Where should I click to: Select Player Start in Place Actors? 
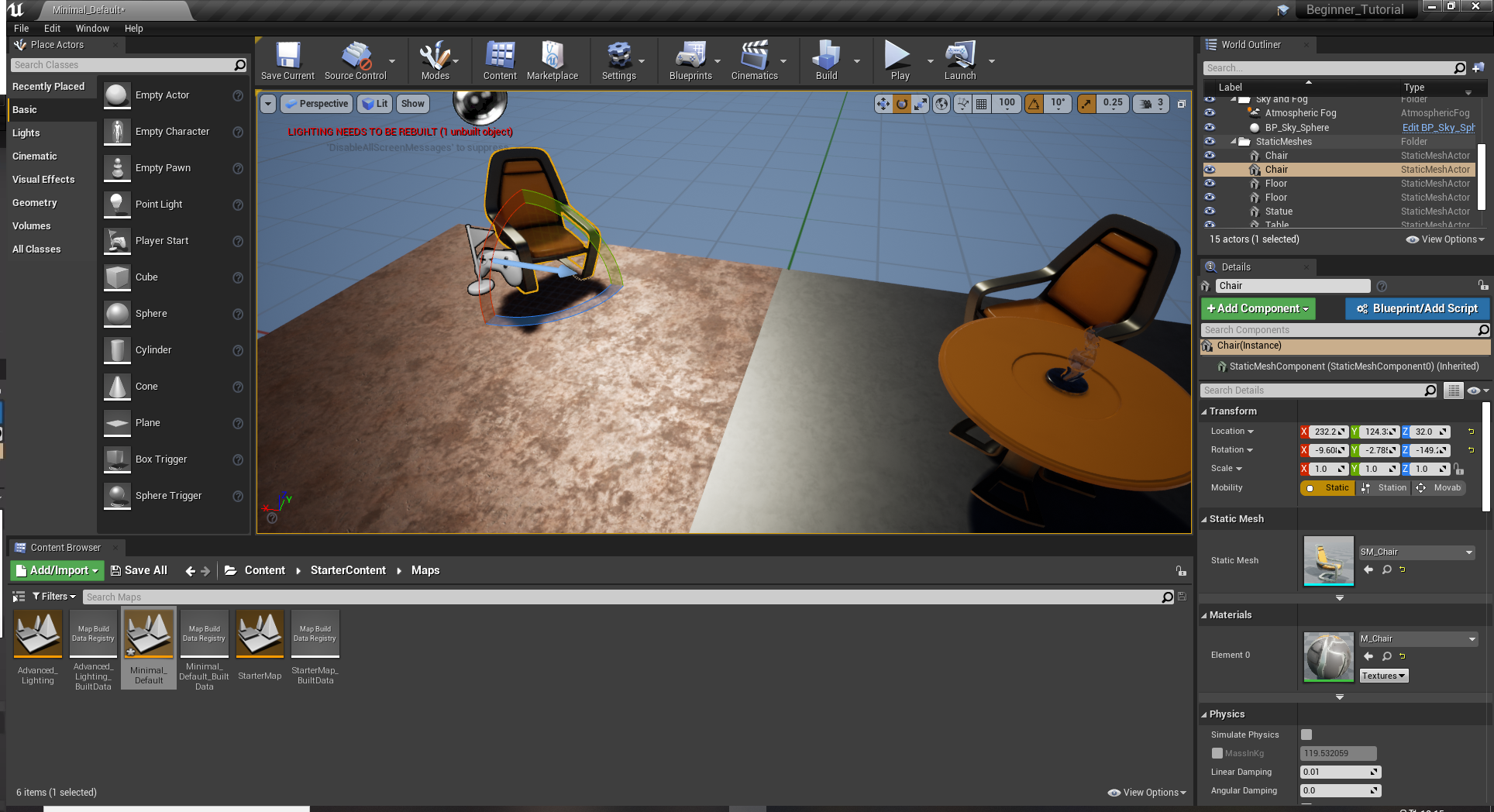click(x=174, y=241)
